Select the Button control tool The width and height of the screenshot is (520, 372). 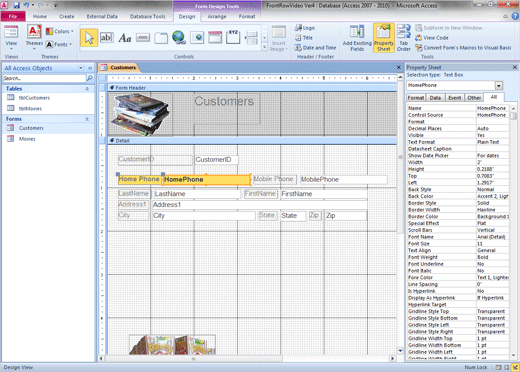143,38
